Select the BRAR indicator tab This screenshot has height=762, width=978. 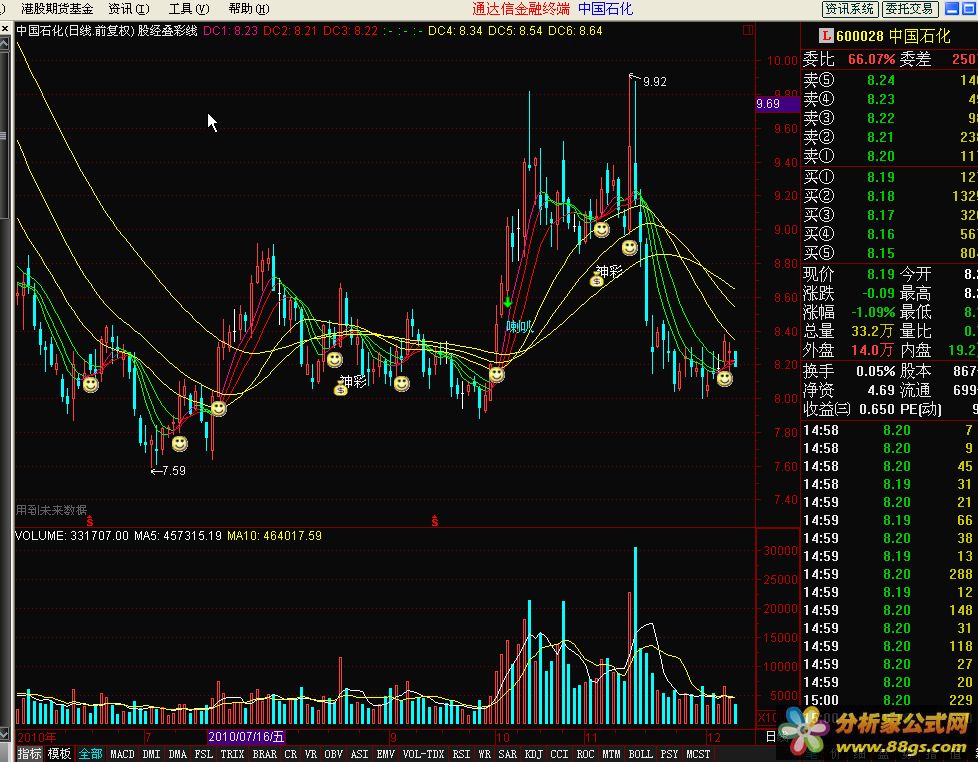(264, 754)
